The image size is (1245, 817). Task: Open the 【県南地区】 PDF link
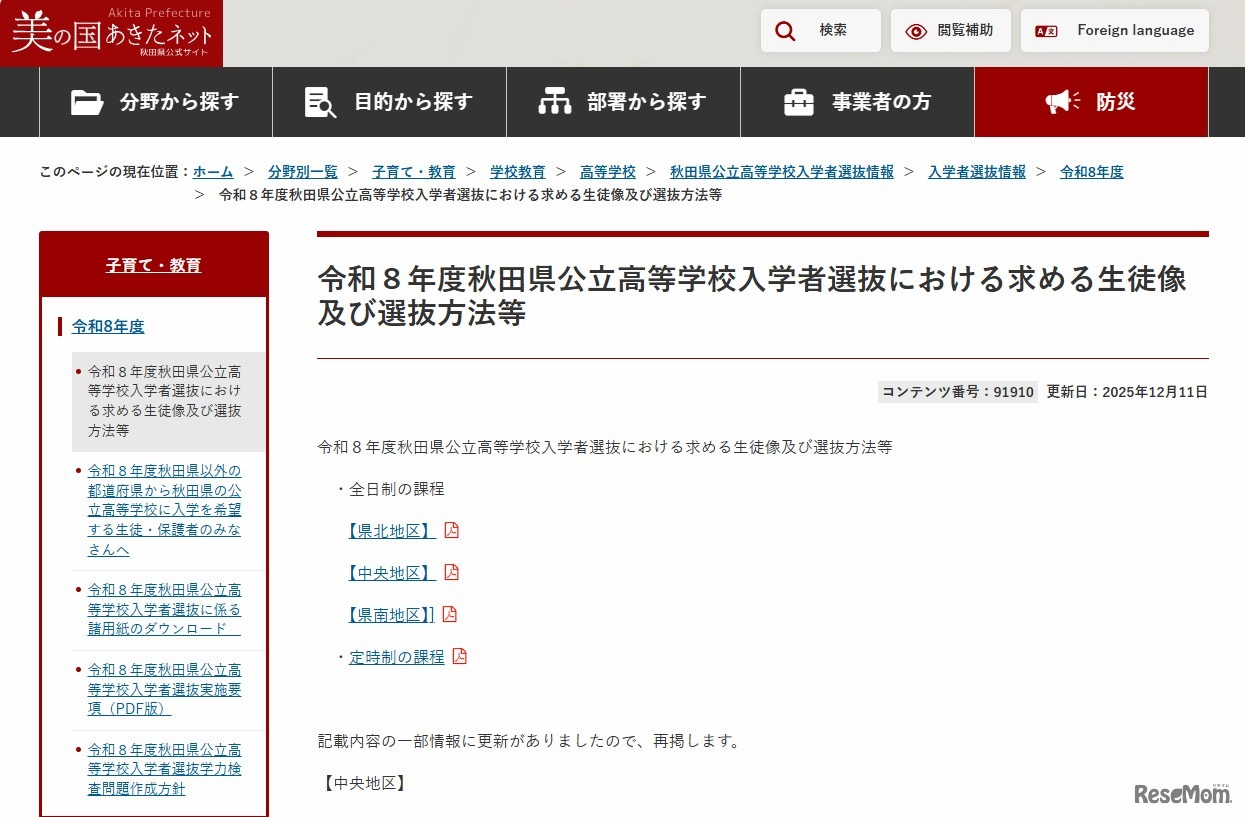pyautogui.click(x=391, y=615)
